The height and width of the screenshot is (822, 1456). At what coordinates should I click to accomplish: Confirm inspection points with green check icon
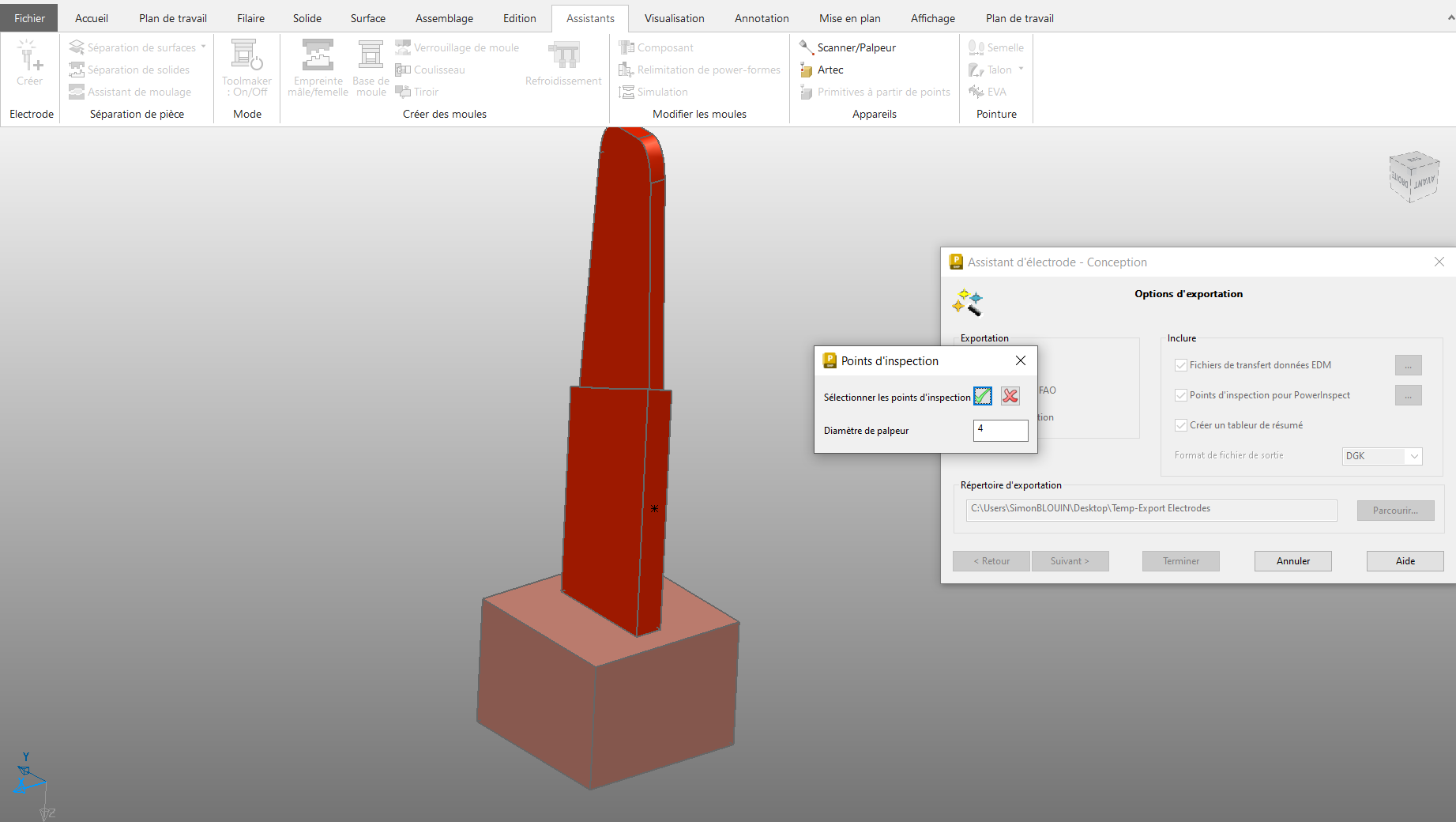(983, 397)
